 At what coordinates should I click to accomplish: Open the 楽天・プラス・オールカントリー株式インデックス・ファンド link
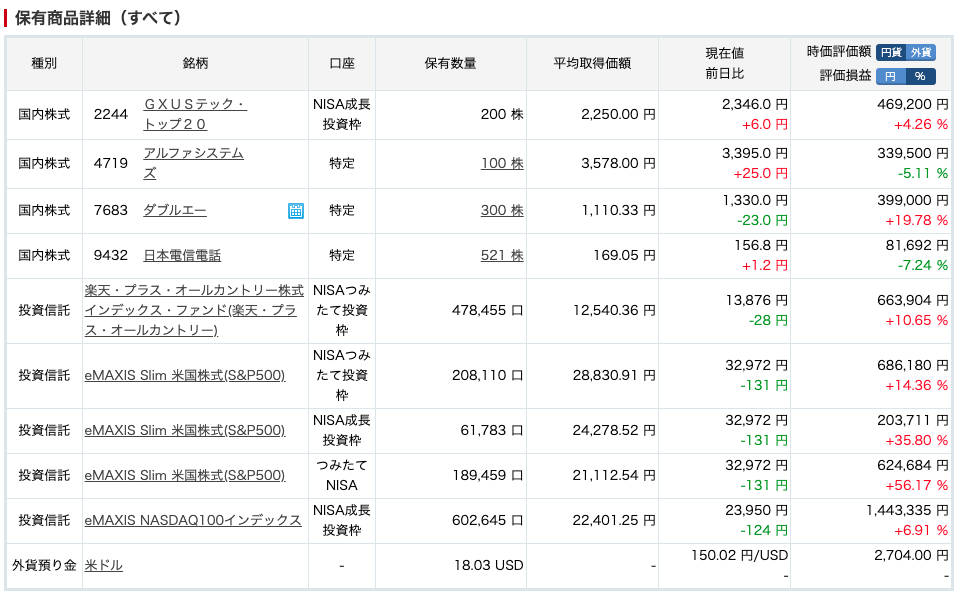194,310
